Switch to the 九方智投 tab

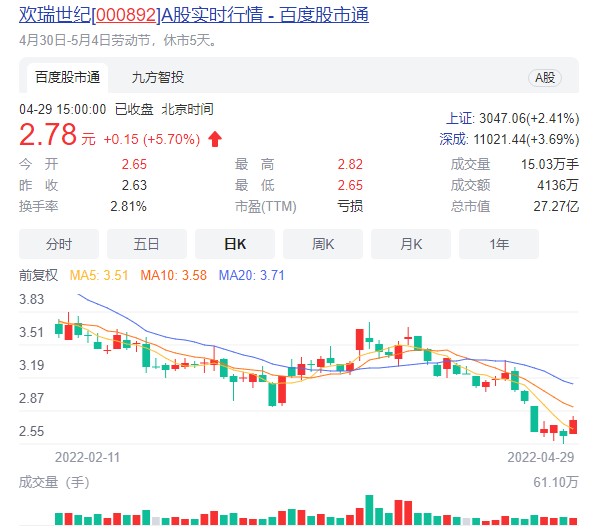tap(158, 78)
